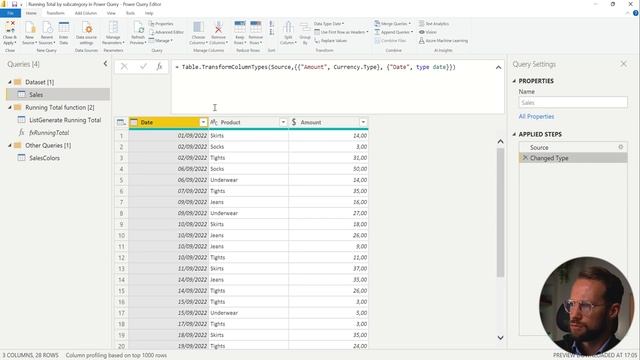640x360 pixels.
Task: Switch to the Home tab
Action: 31,13
